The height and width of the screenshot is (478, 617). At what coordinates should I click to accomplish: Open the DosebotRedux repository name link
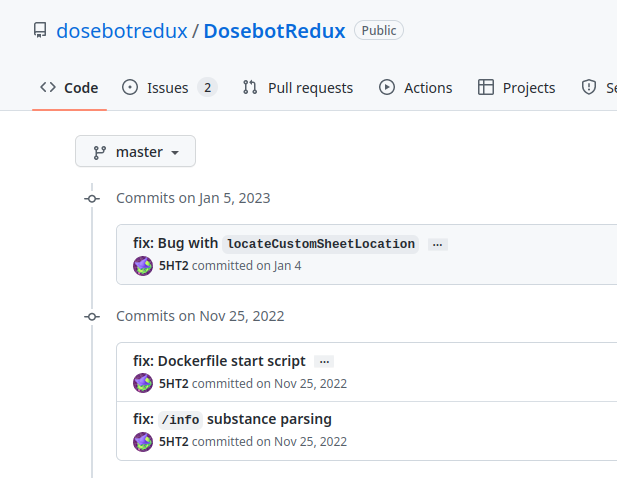click(x=274, y=31)
